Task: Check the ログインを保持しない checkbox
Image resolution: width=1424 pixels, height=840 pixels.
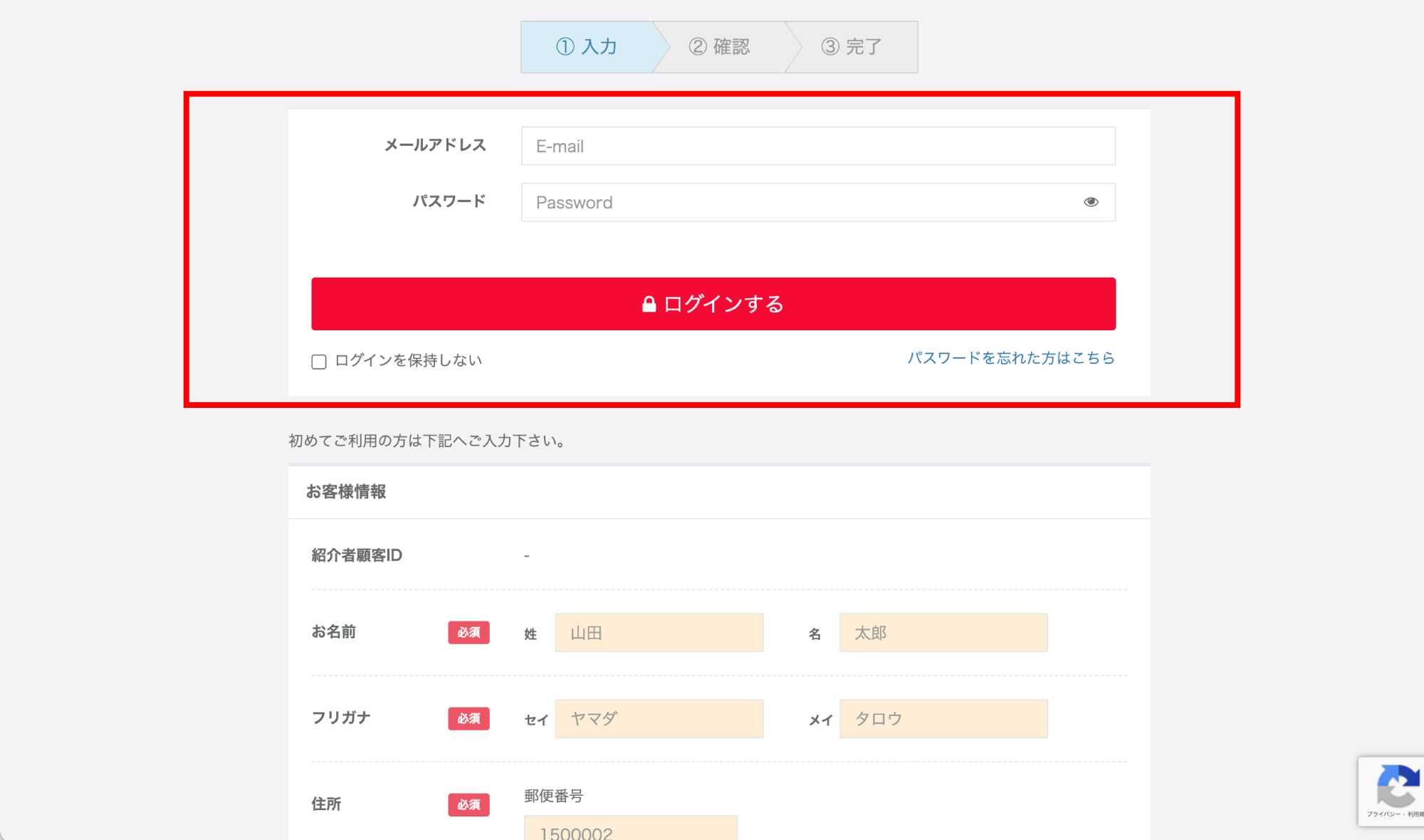Action: [318, 362]
